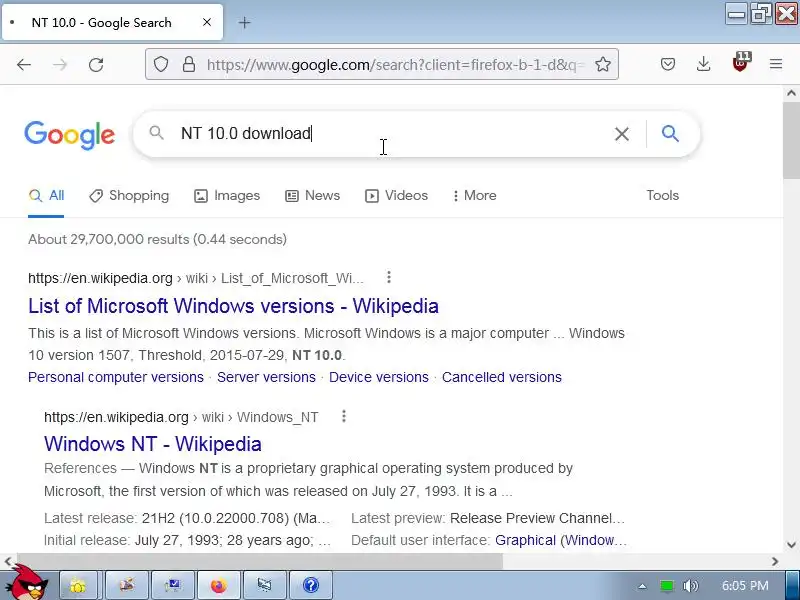Click the vertical scrollbar up arrow
Screen dimensions: 800x600
coord(791,93)
